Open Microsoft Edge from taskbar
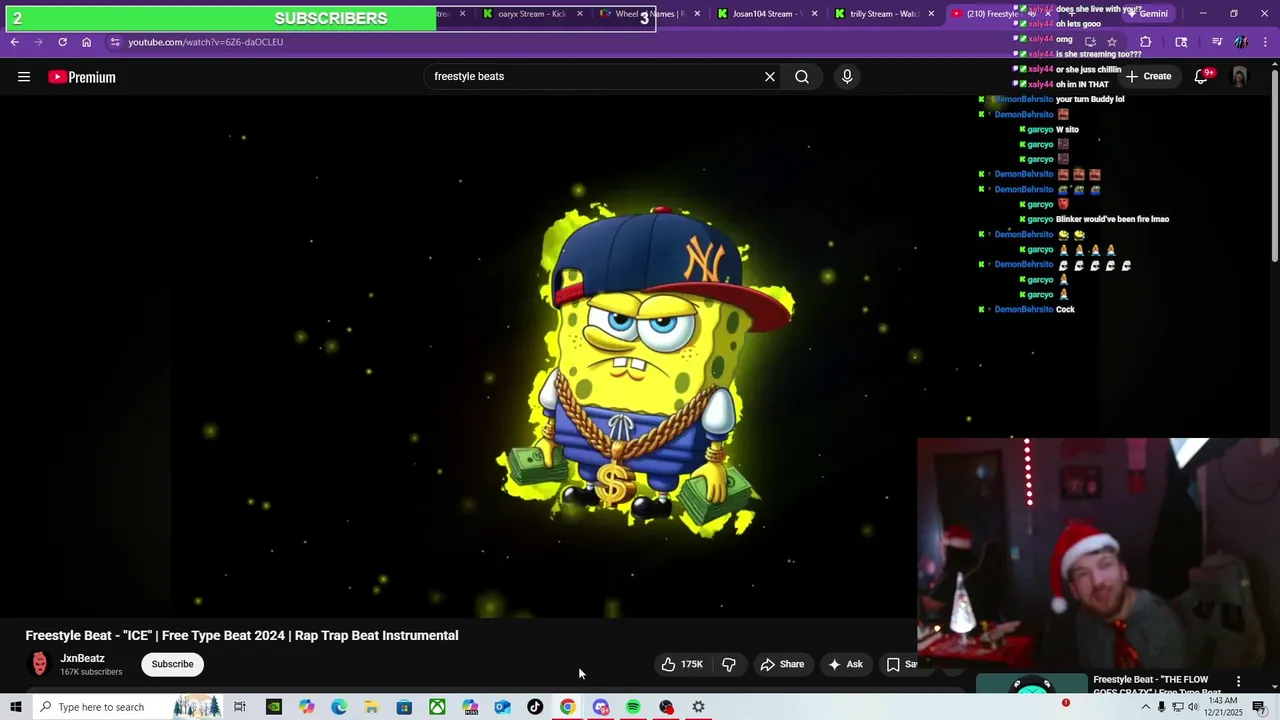1280x720 pixels. pyautogui.click(x=339, y=707)
